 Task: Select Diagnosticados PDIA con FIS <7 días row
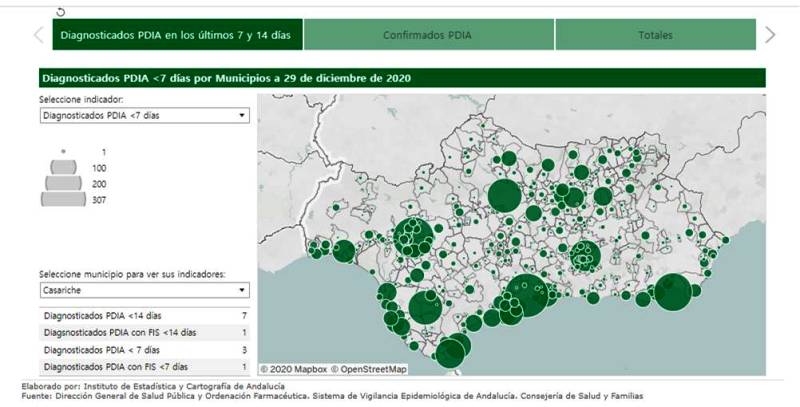[143, 367]
